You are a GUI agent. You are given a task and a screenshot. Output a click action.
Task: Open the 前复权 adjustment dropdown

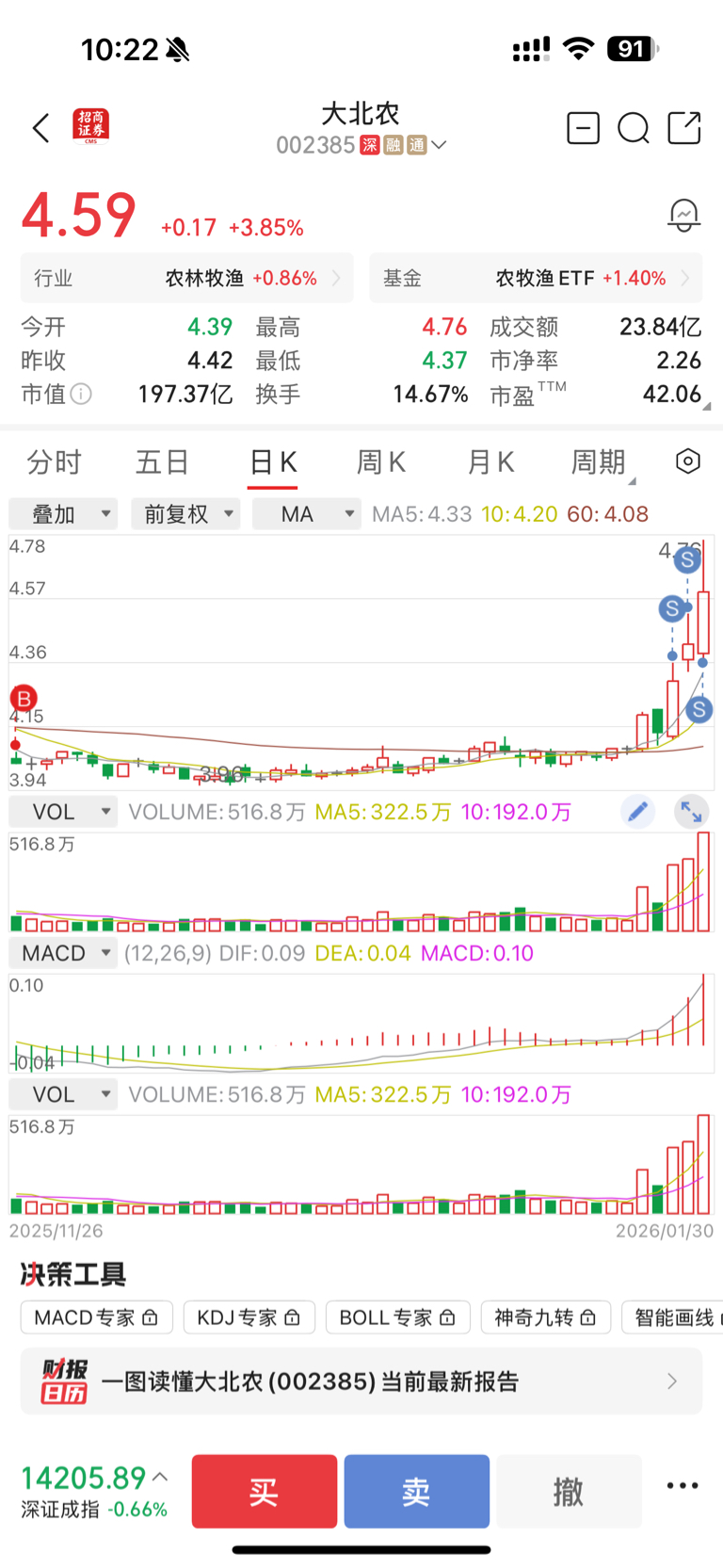[185, 514]
